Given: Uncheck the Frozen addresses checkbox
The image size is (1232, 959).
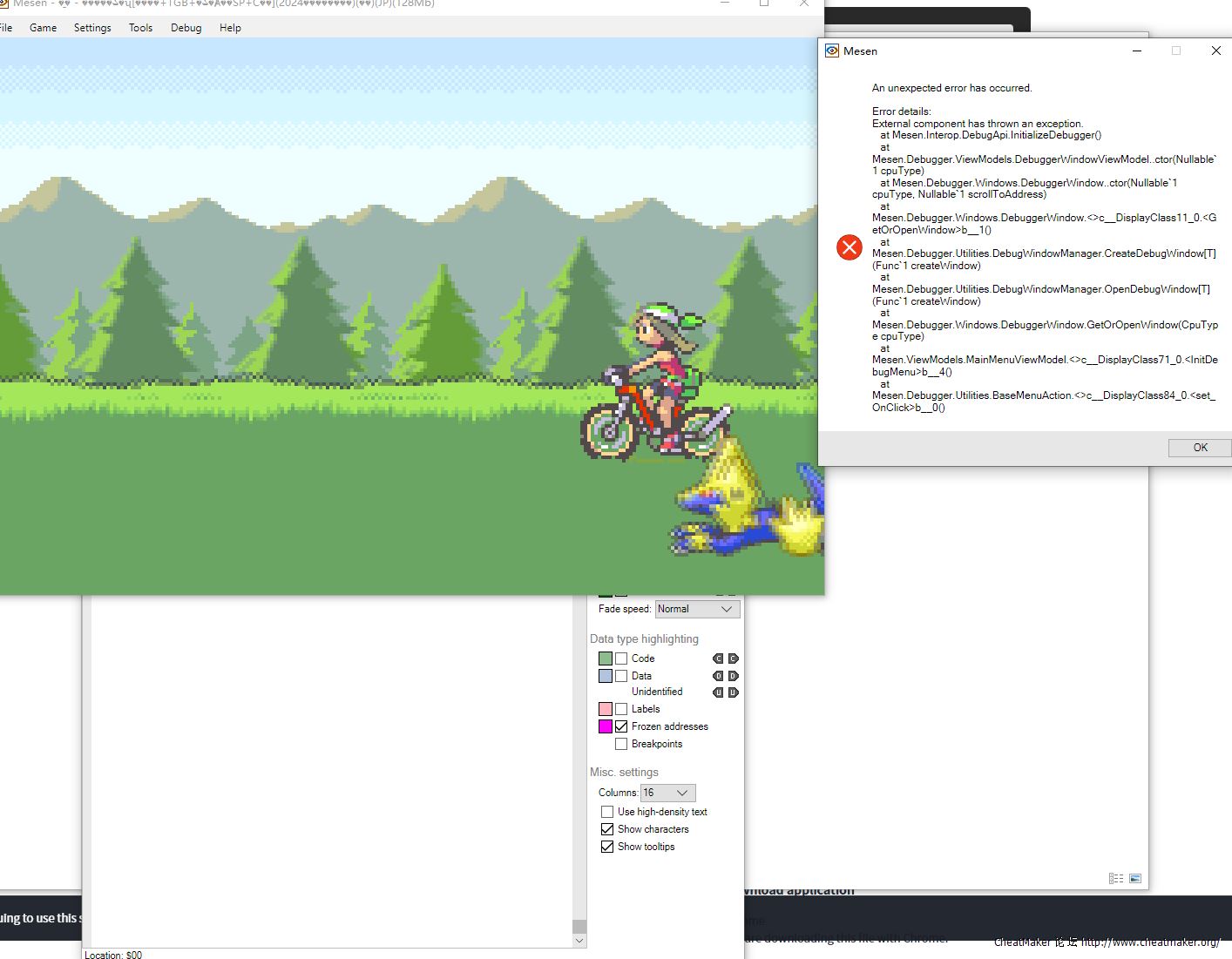Looking at the screenshot, I should 621,726.
